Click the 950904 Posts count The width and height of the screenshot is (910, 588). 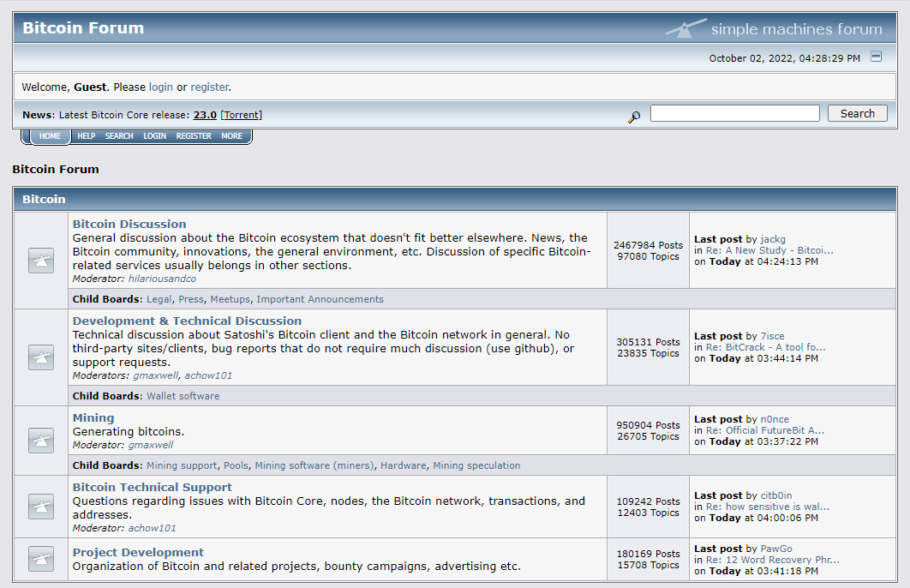648,425
